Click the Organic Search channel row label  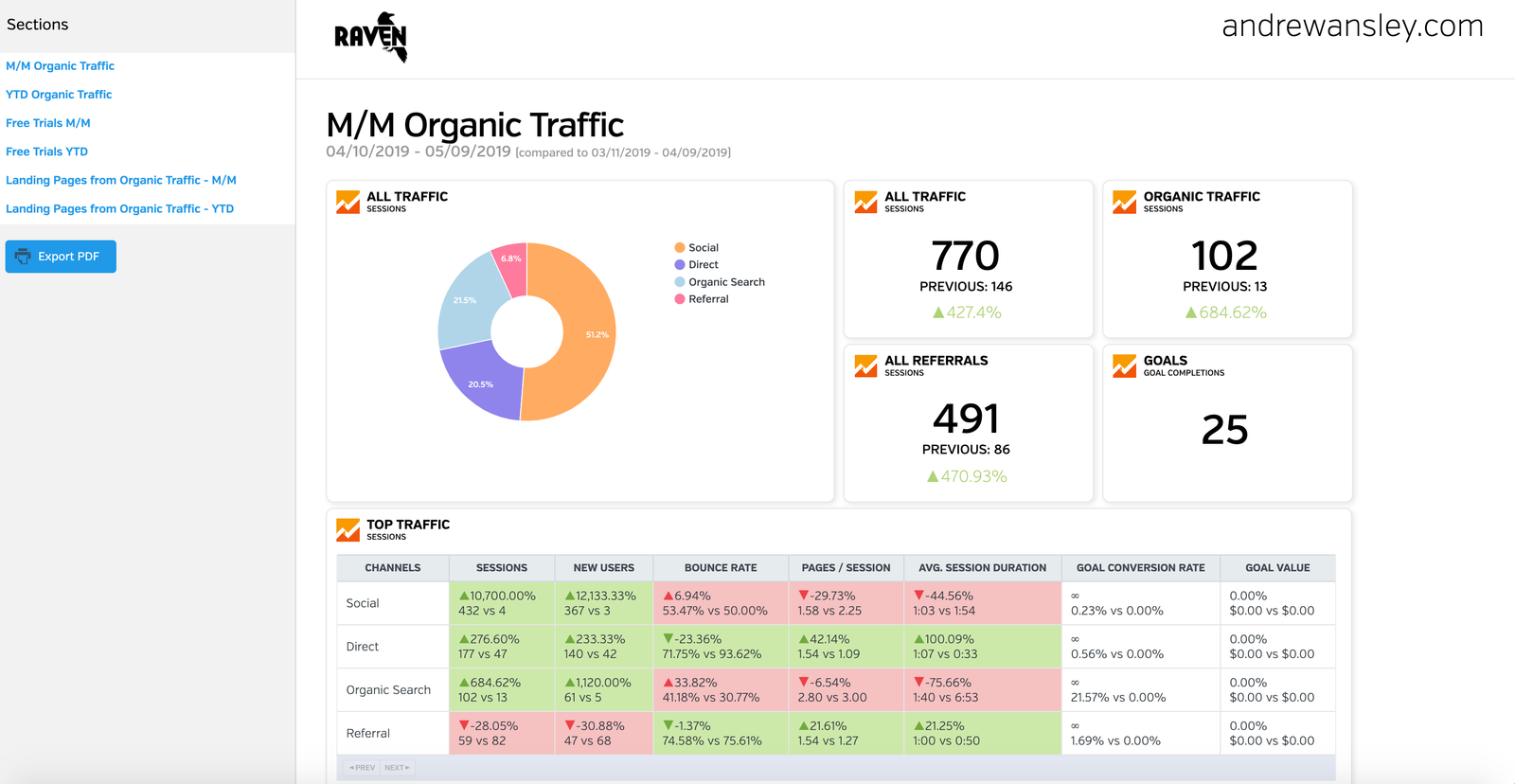[x=388, y=690]
